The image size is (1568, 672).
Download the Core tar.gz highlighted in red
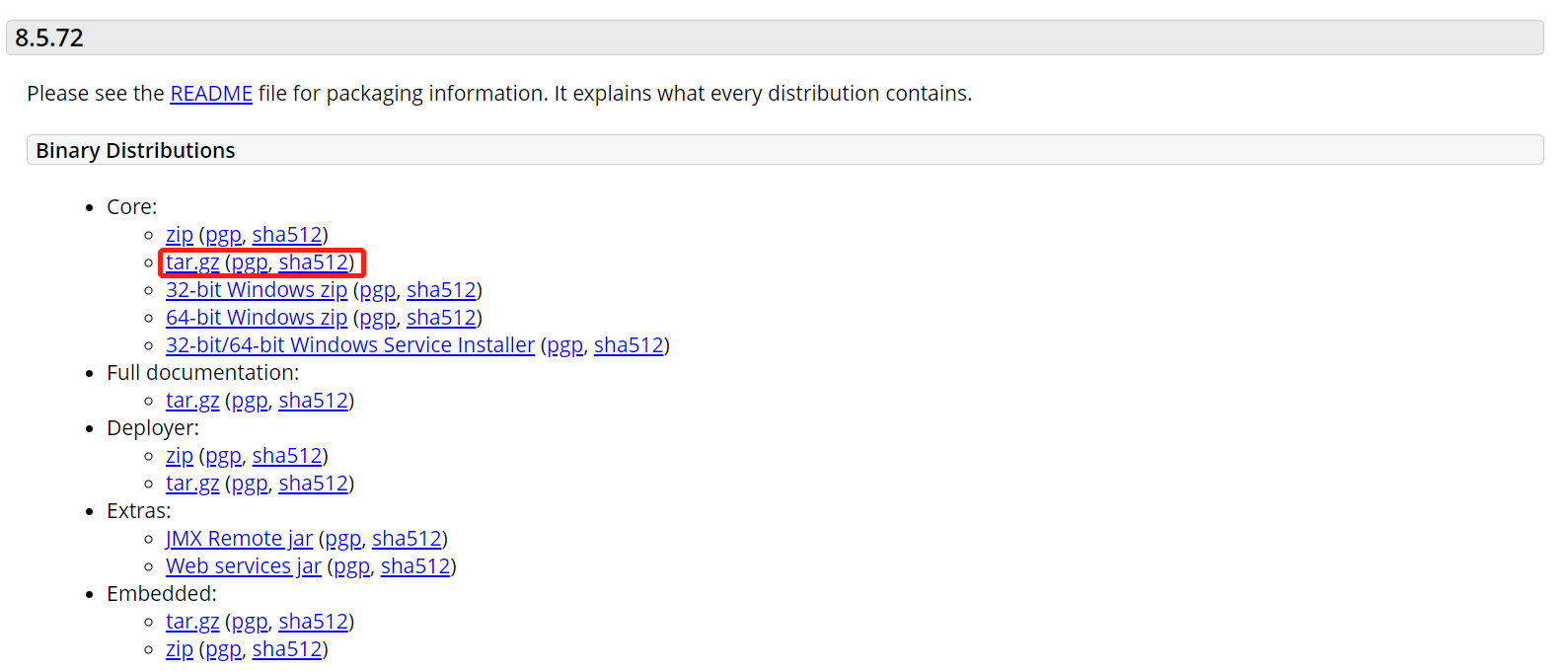(x=192, y=262)
